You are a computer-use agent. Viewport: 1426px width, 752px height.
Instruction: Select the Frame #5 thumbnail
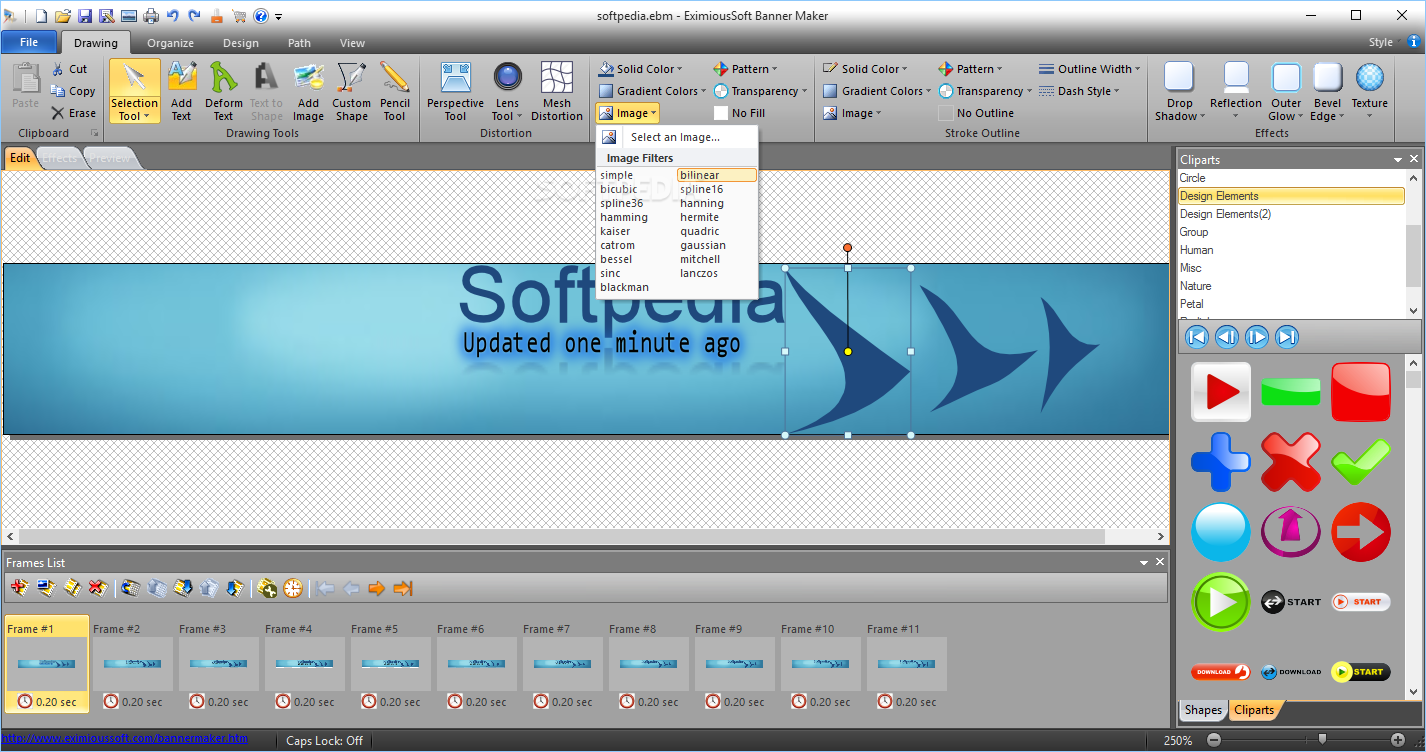click(x=391, y=664)
